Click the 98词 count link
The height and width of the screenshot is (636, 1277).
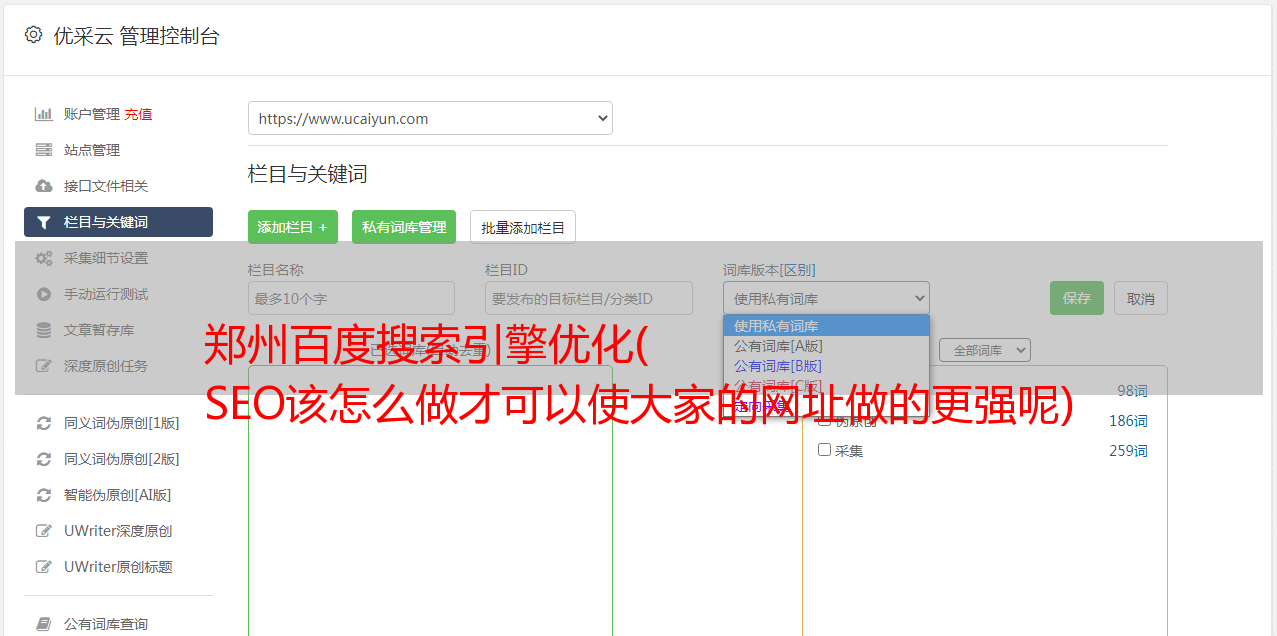point(1132,391)
